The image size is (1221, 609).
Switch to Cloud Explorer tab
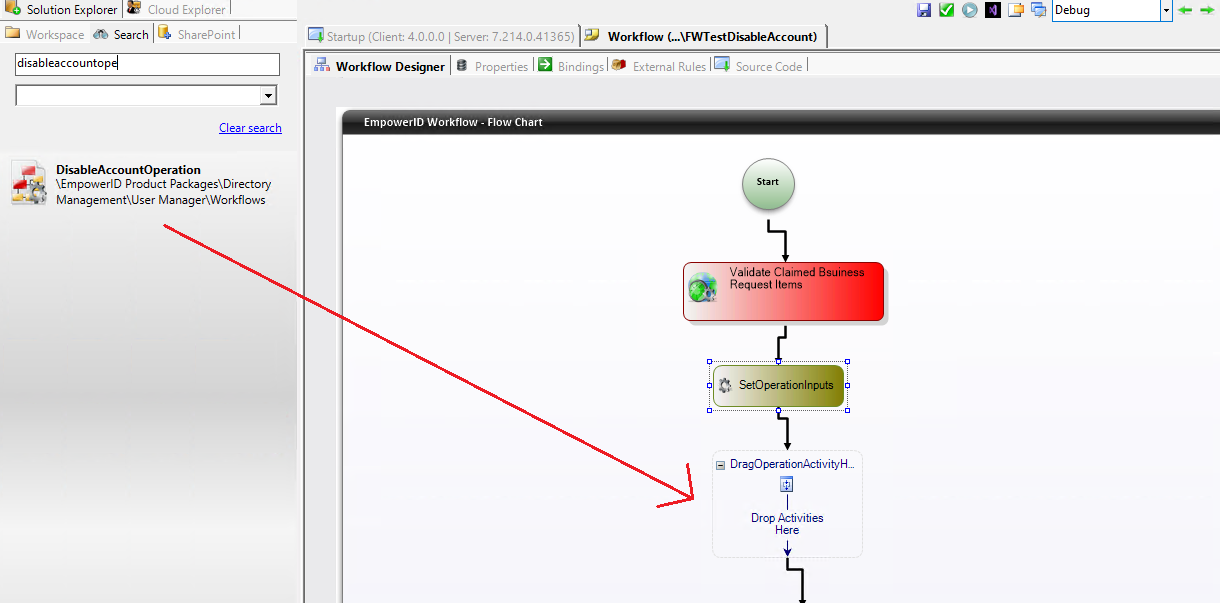point(177,9)
